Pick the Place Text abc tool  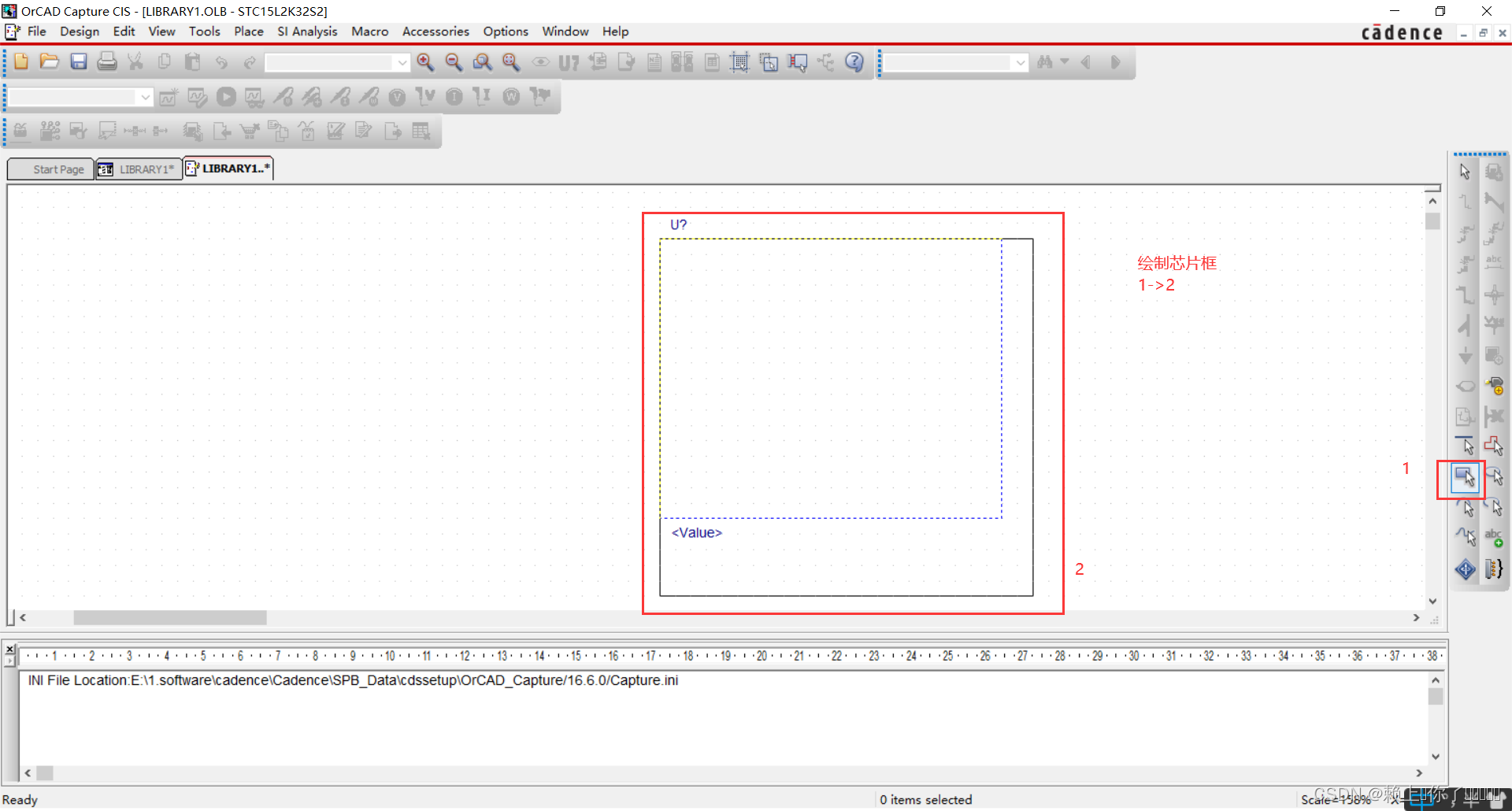pos(1494,538)
